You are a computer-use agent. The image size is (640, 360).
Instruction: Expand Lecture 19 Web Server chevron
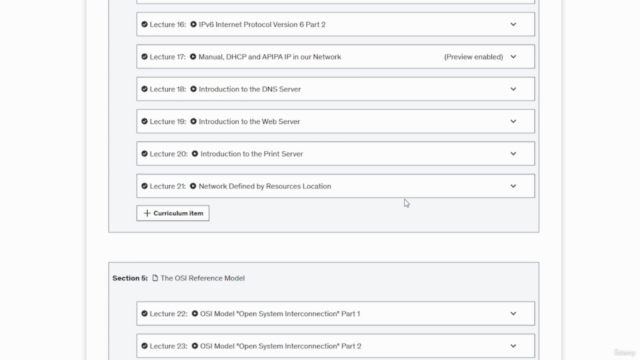click(513, 121)
